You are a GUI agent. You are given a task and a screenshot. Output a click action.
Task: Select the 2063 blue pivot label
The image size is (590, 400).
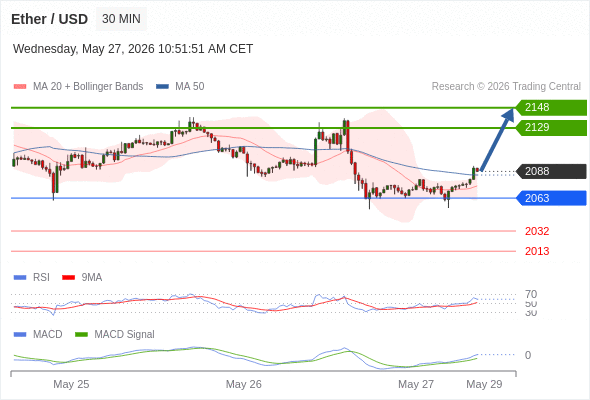[551, 198]
